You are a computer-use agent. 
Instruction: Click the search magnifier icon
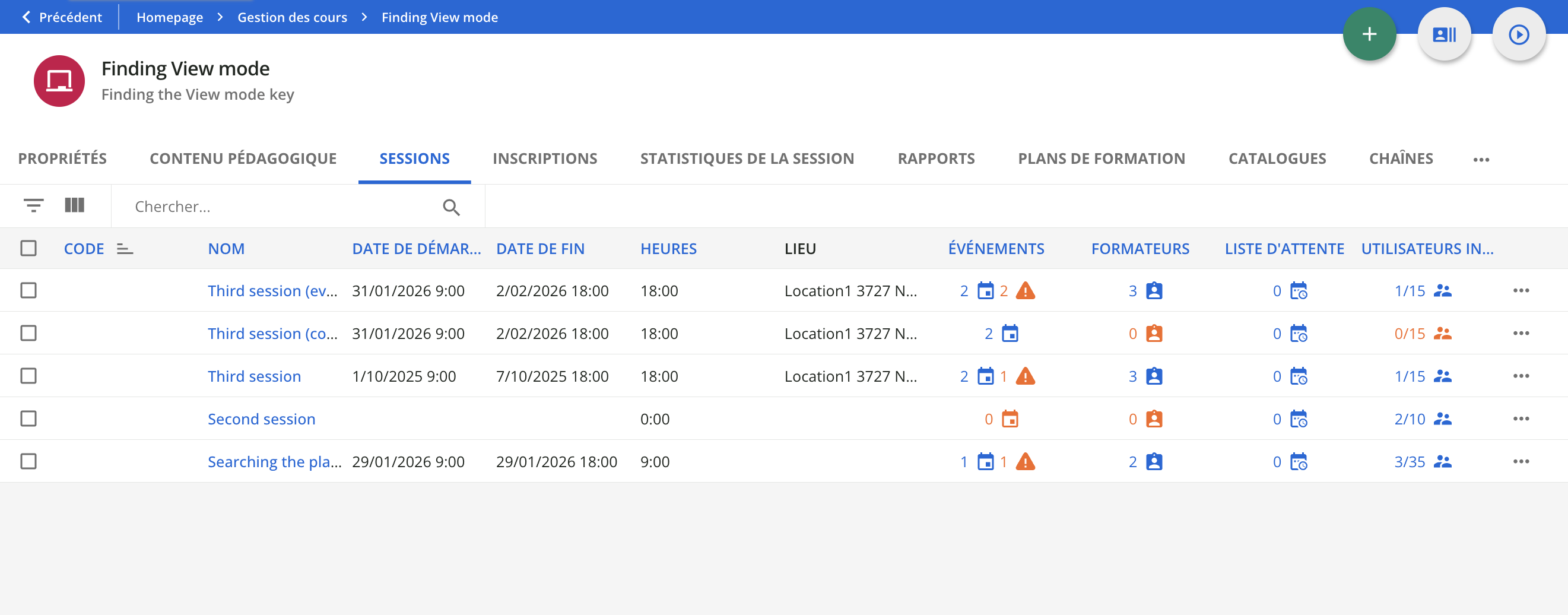pyautogui.click(x=451, y=207)
